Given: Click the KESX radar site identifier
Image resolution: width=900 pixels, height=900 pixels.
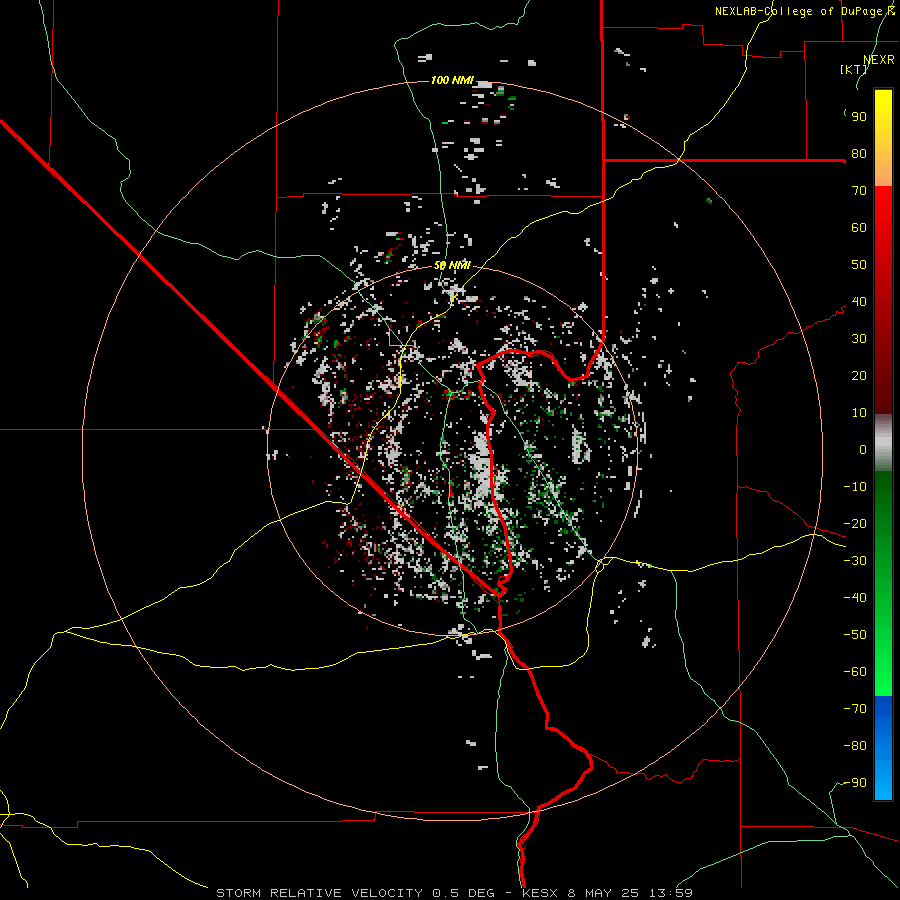Looking at the screenshot, I should click(x=540, y=893).
